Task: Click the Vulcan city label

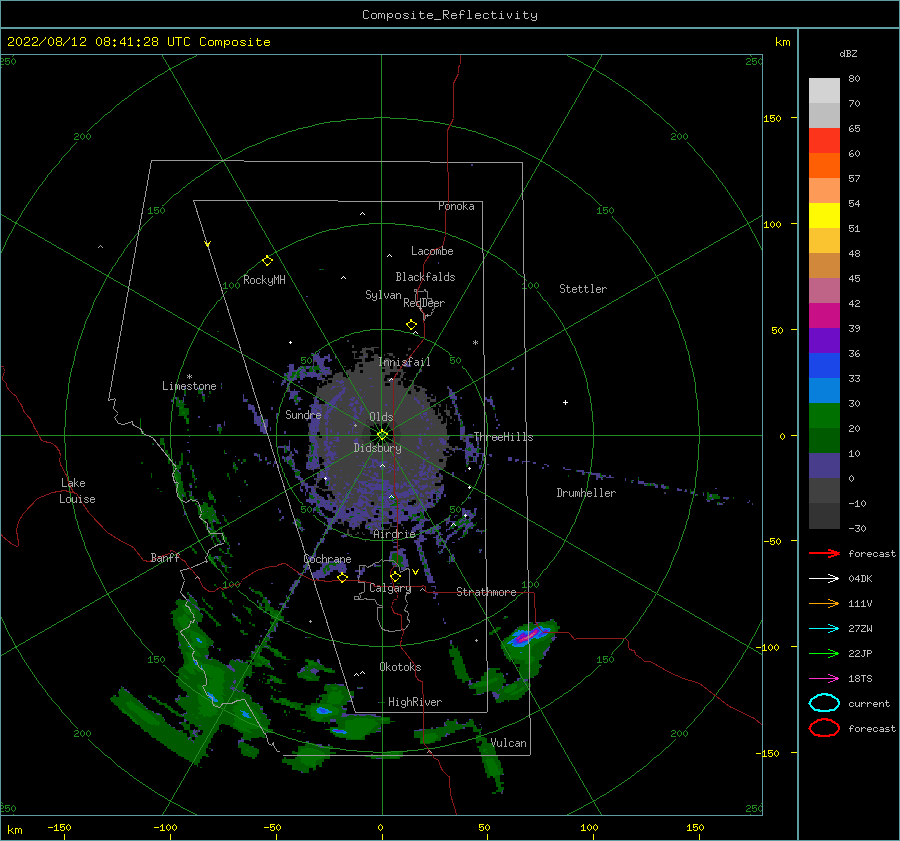Action: click(509, 743)
